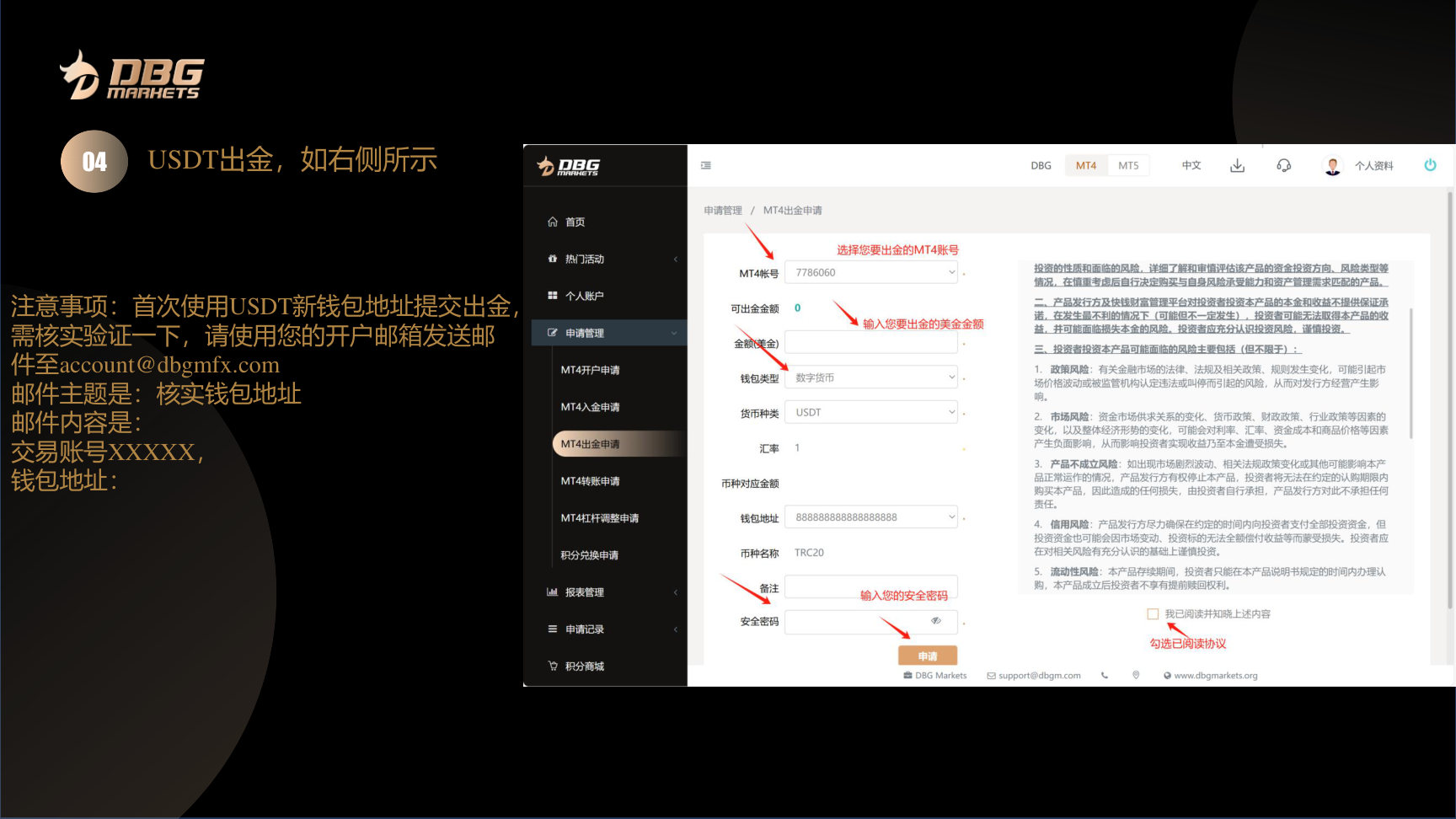Open the 钱包类型 dropdown
This screenshot has height=819, width=1456.
[871, 377]
